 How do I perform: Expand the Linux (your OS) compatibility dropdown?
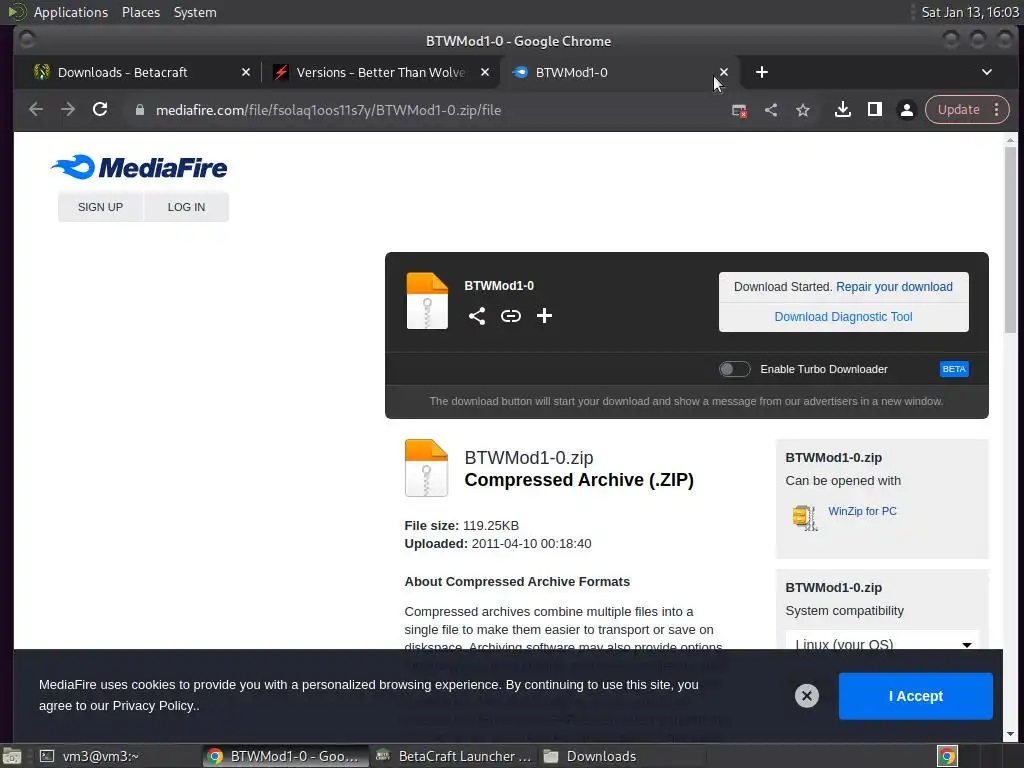[x=882, y=643]
